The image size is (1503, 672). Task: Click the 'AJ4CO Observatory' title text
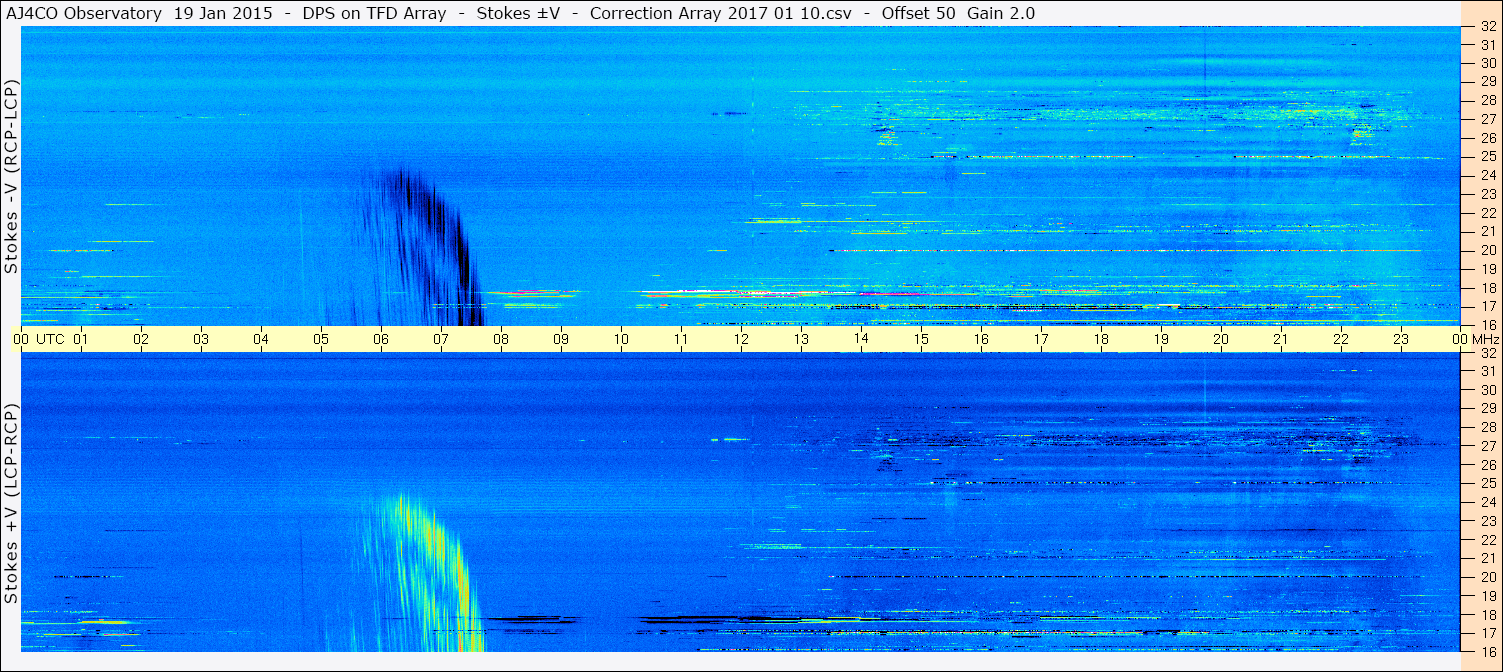(x=84, y=14)
